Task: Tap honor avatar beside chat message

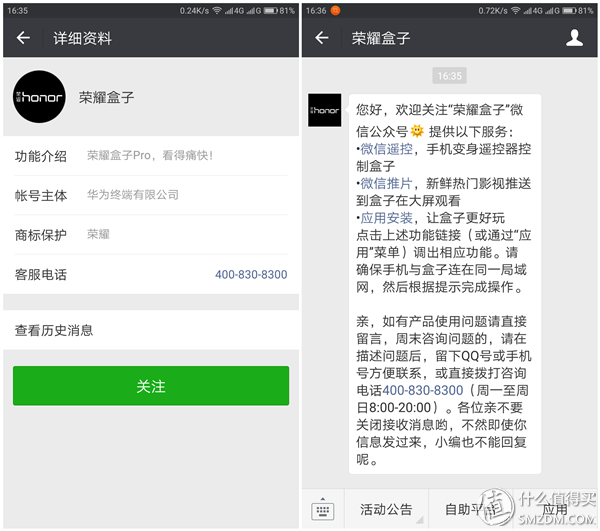Action: click(x=325, y=110)
